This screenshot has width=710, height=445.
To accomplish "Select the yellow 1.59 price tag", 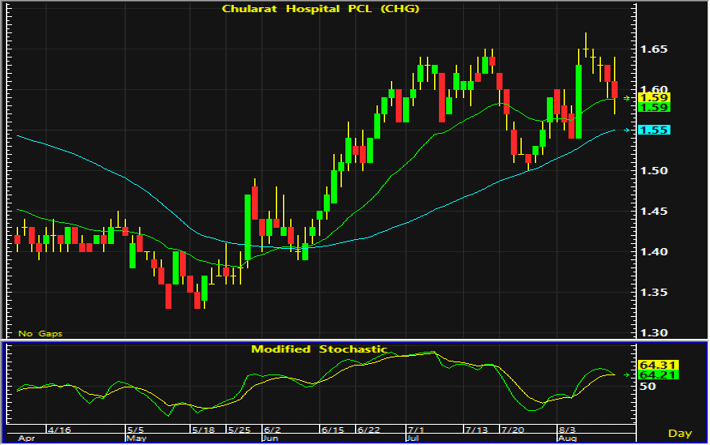I will pos(653,98).
